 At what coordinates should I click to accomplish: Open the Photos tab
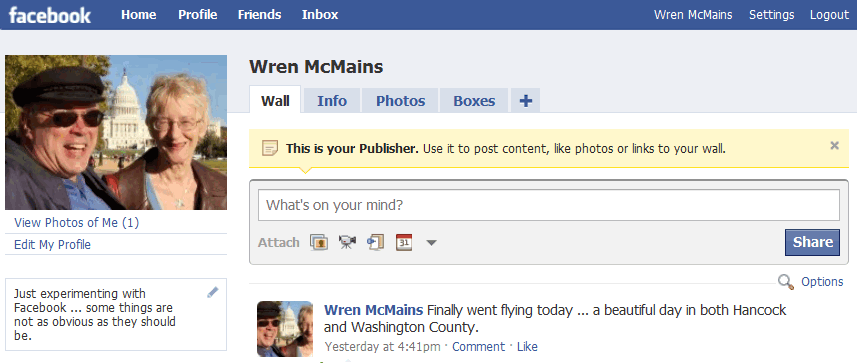401,101
